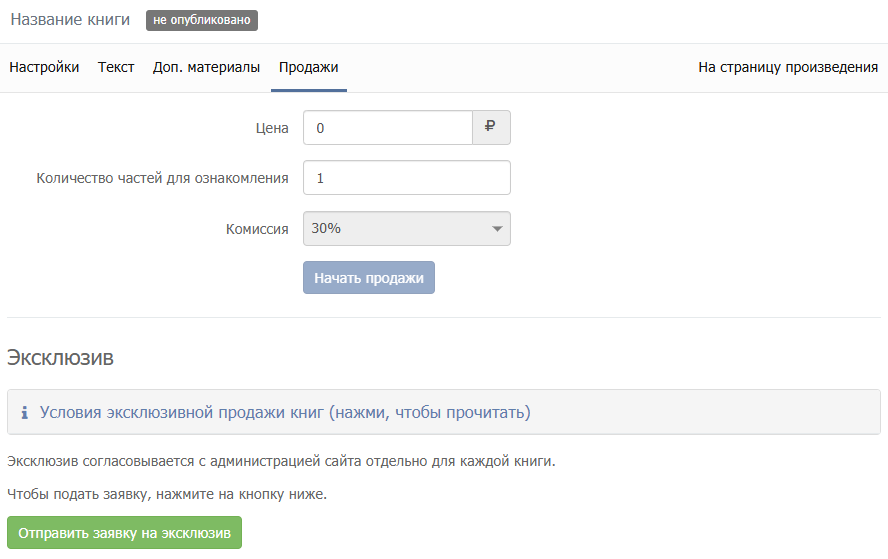Click the Название книги title
Screen dimensions: 888x559
click(x=70, y=20)
